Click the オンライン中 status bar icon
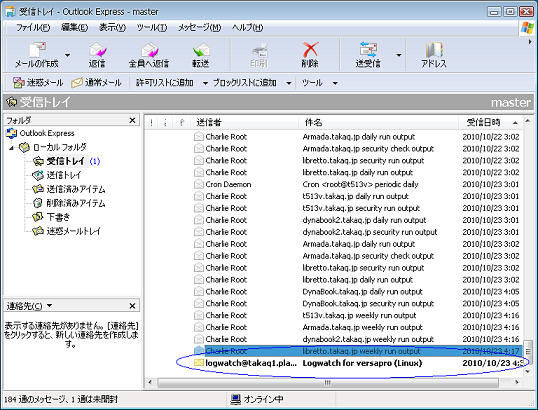The image size is (538, 410). coord(236,399)
